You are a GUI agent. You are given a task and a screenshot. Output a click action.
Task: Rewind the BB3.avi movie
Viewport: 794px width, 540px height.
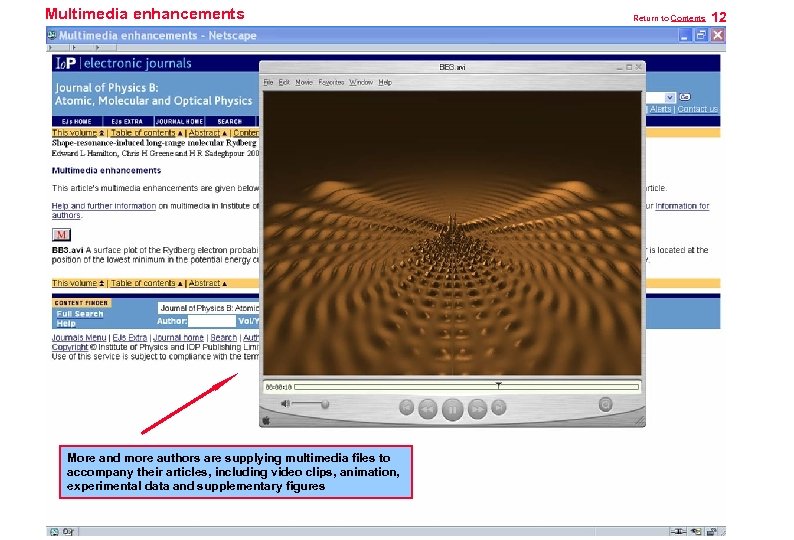click(428, 409)
